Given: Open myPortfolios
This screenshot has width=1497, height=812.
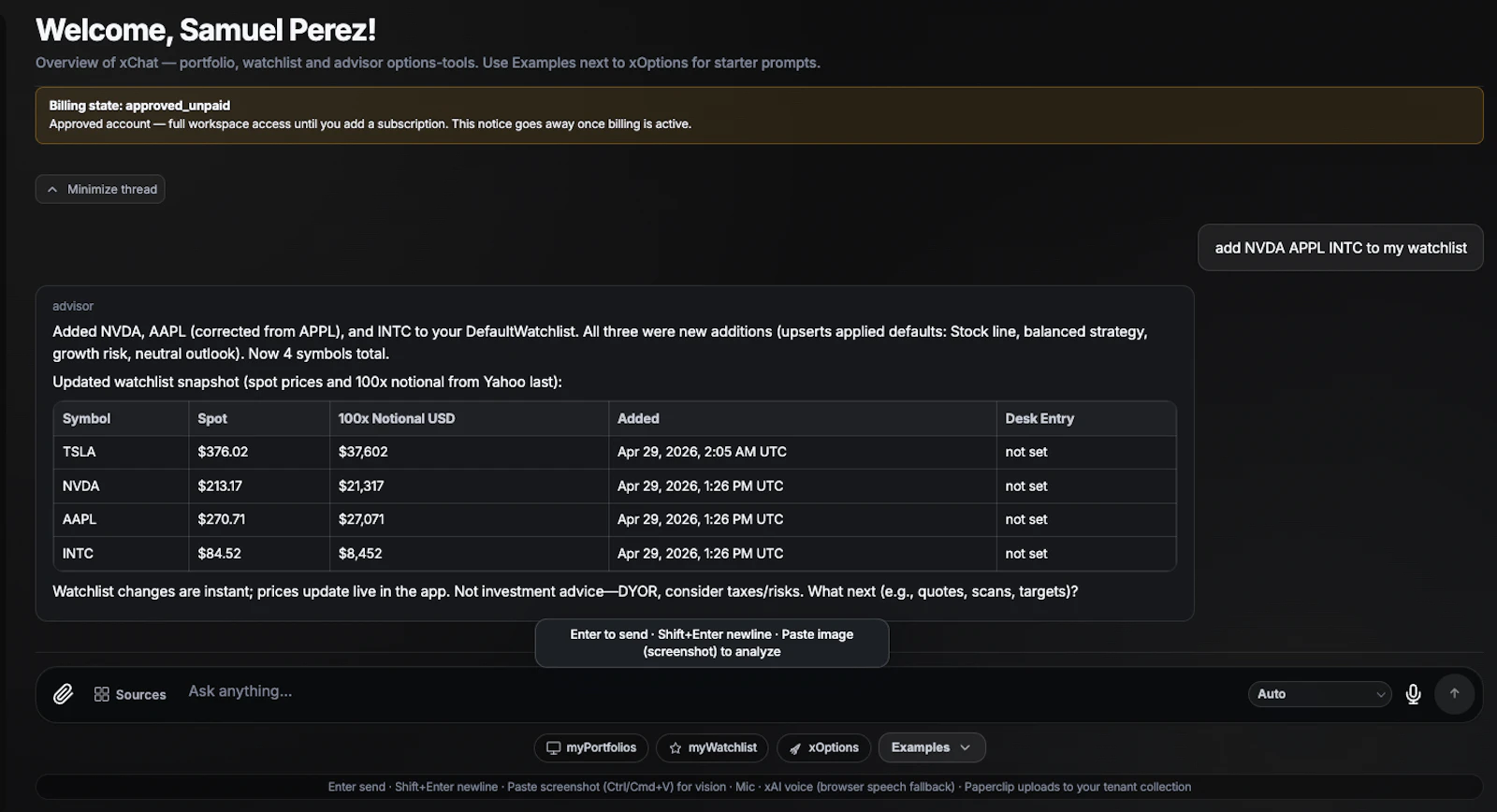Looking at the screenshot, I should pos(591,747).
